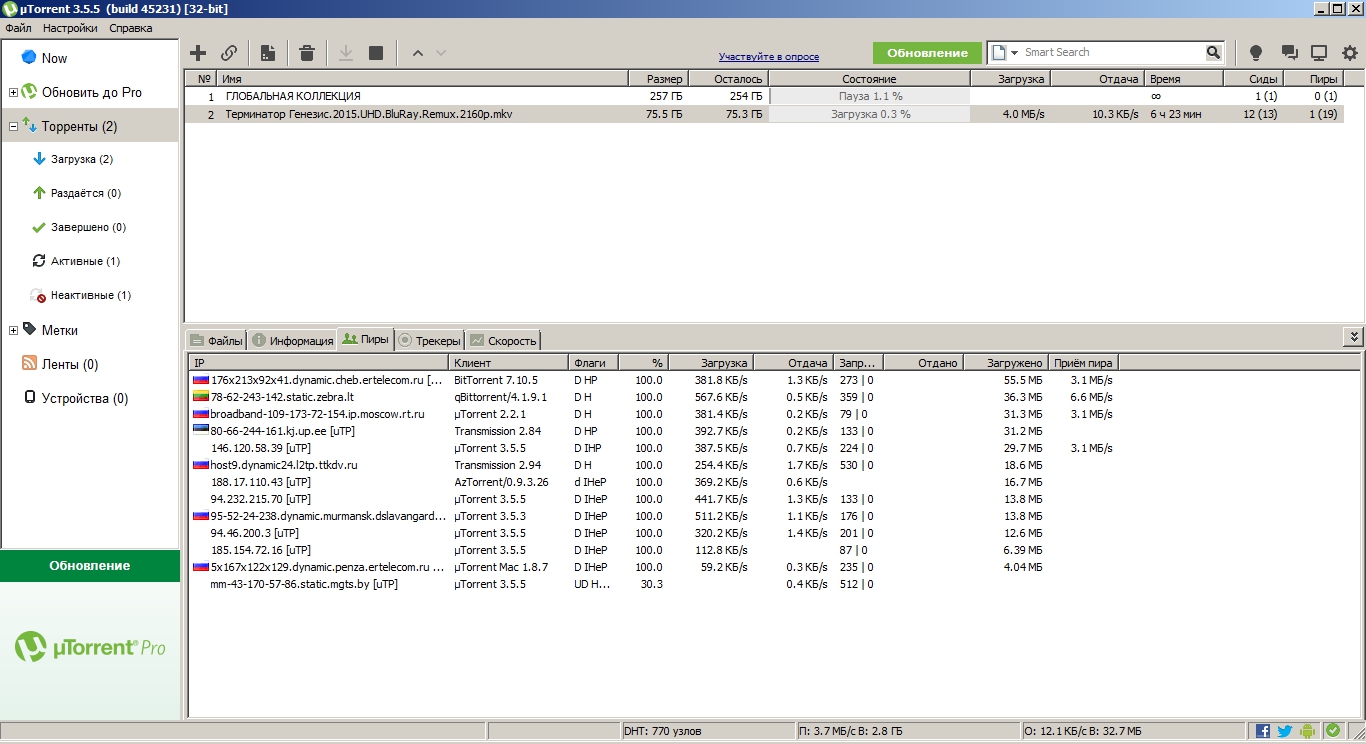The image size is (1366, 744).
Task: Open the Настройки menu
Action: (70, 28)
